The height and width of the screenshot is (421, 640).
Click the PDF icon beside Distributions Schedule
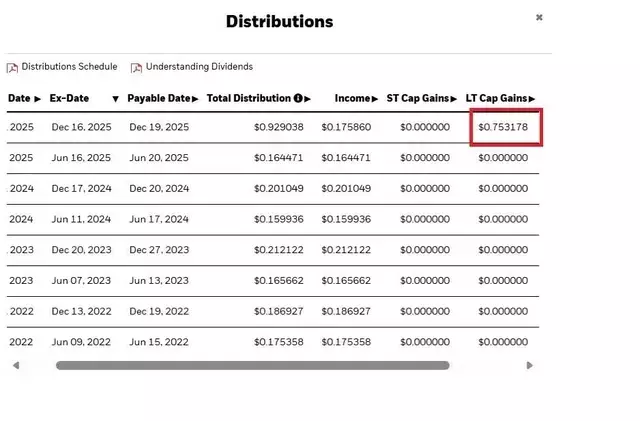point(13,68)
